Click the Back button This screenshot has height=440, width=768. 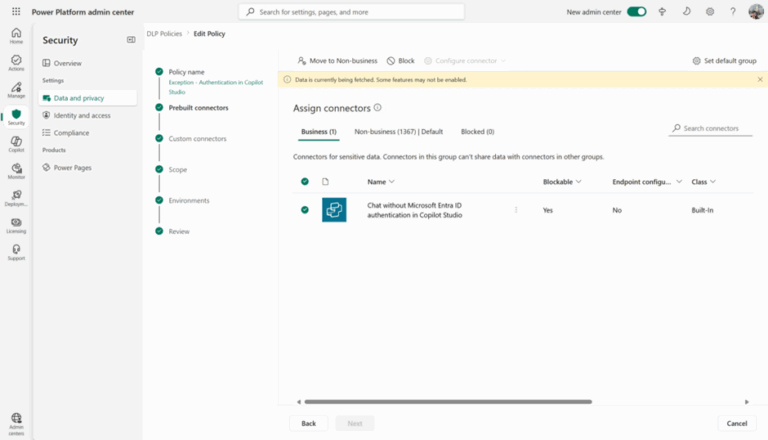click(x=309, y=423)
